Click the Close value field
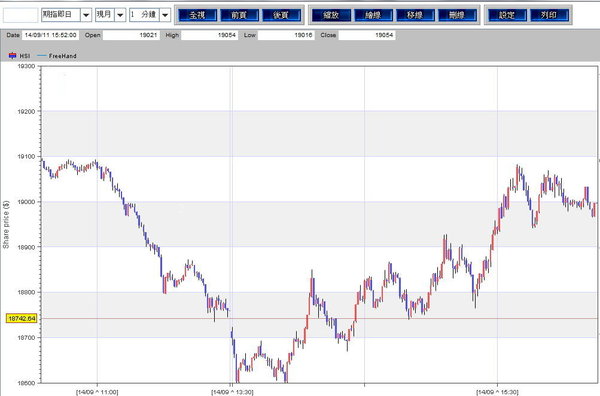This screenshot has height=396, width=600. pos(367,35)
